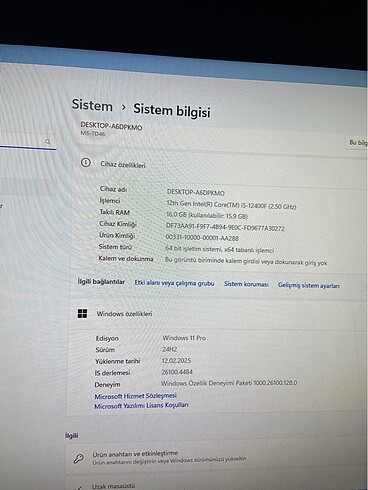Click the Cihaz adı value DESKTOP-A6DPKMO
This screenshot has width=368, height=490.
click(x=196, y=192)
